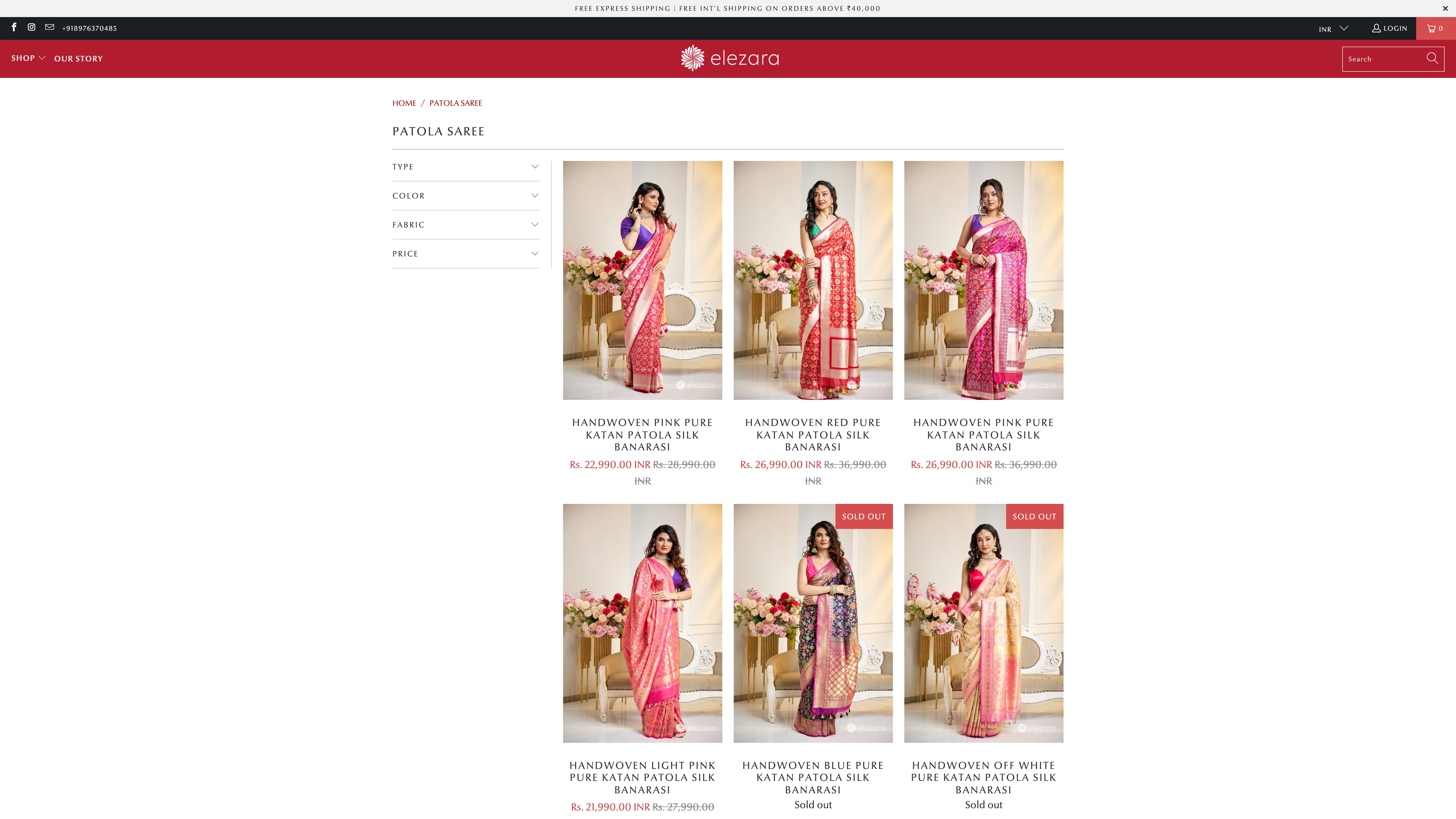The height and width of the screenshot is (819, 1456).
Task: Open the Handwoven Red Pure Katan Patola product
Action: [x=813, y=280]
